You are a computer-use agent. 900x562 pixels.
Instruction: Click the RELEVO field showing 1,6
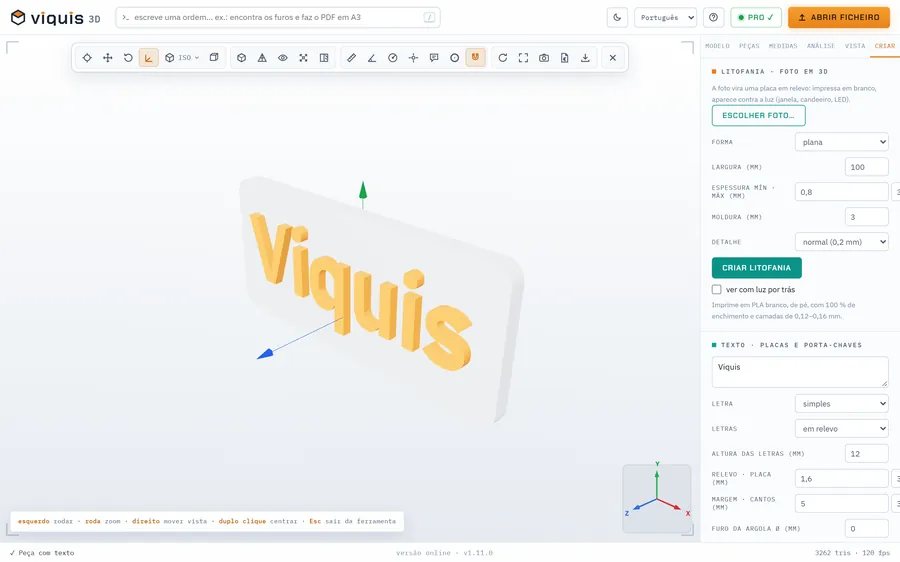(x=841, y=478)
